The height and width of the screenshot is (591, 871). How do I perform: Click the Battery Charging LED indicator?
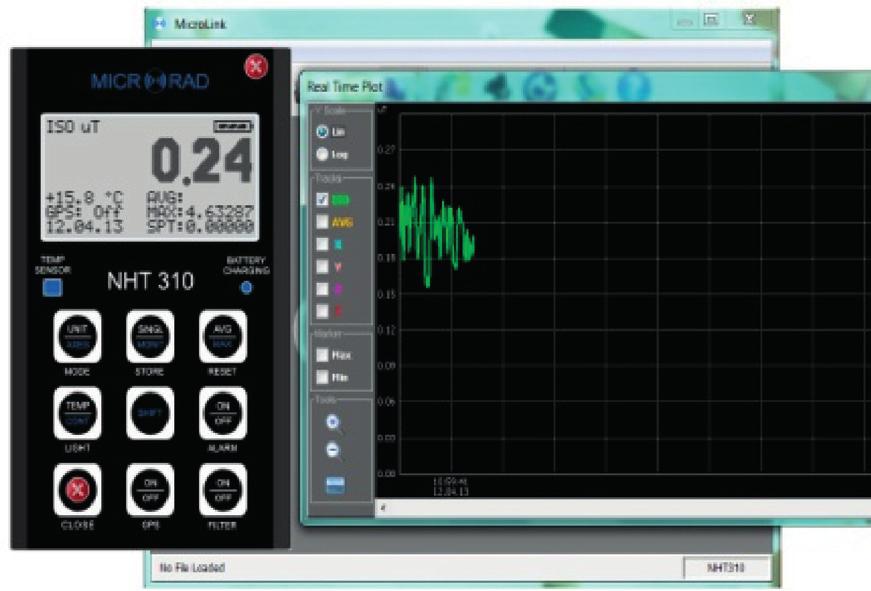click(x=246, y=288)
